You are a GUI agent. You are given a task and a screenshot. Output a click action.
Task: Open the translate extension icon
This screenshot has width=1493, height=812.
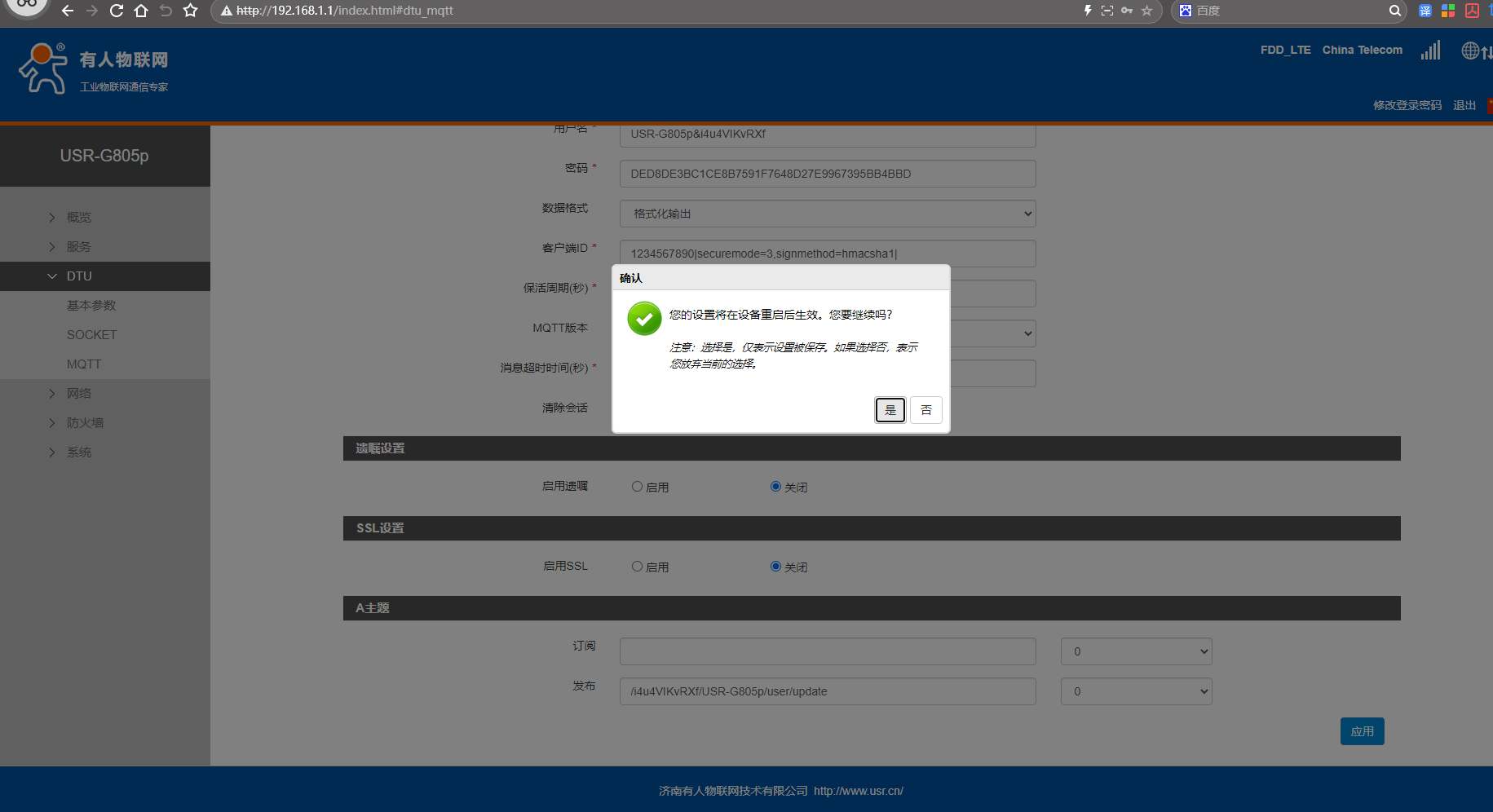tap(1425, 11)
